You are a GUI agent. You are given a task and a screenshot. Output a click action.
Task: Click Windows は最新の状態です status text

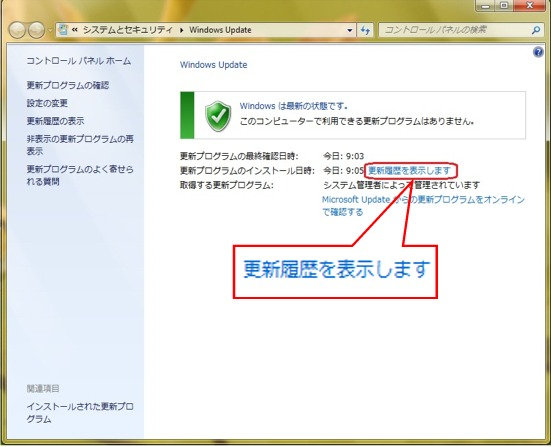point(294,106)
